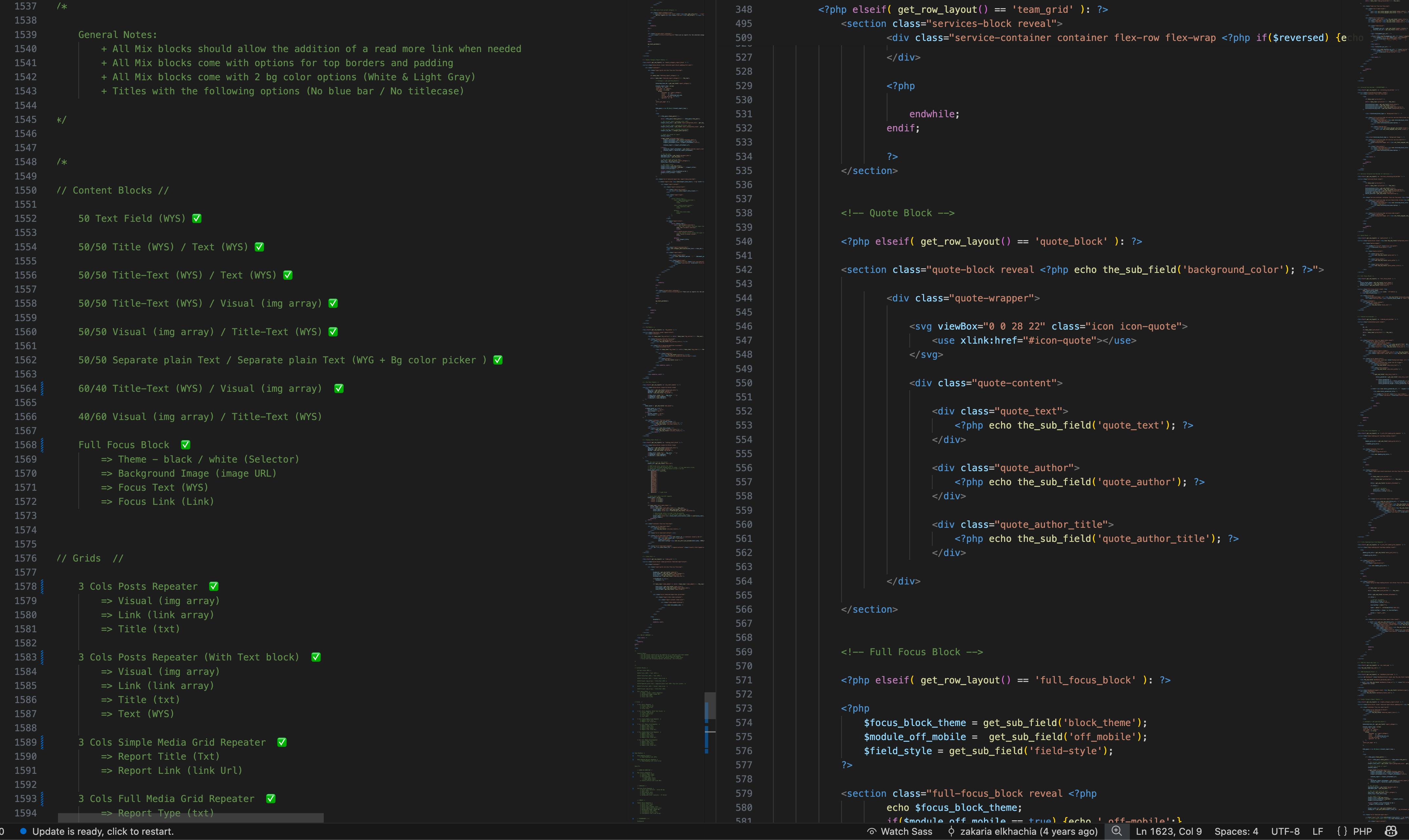Viewport: 1409px width, 840px height.
Task: Click '40/60 Visual (img array) / Title-Text (WYS)'
Action: (x=200, y=417)
